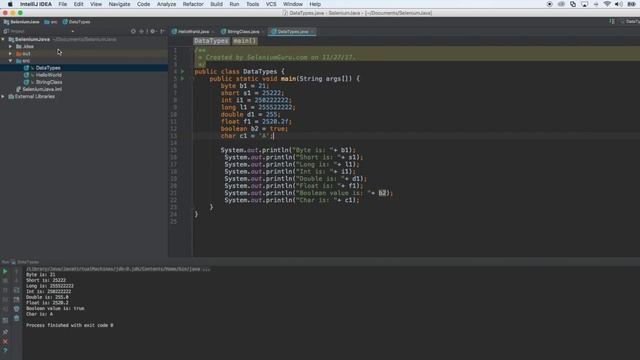Open the Refactor menu
Image resolution: width=640 pixels, height=360 pixels.
click(193, 4)
